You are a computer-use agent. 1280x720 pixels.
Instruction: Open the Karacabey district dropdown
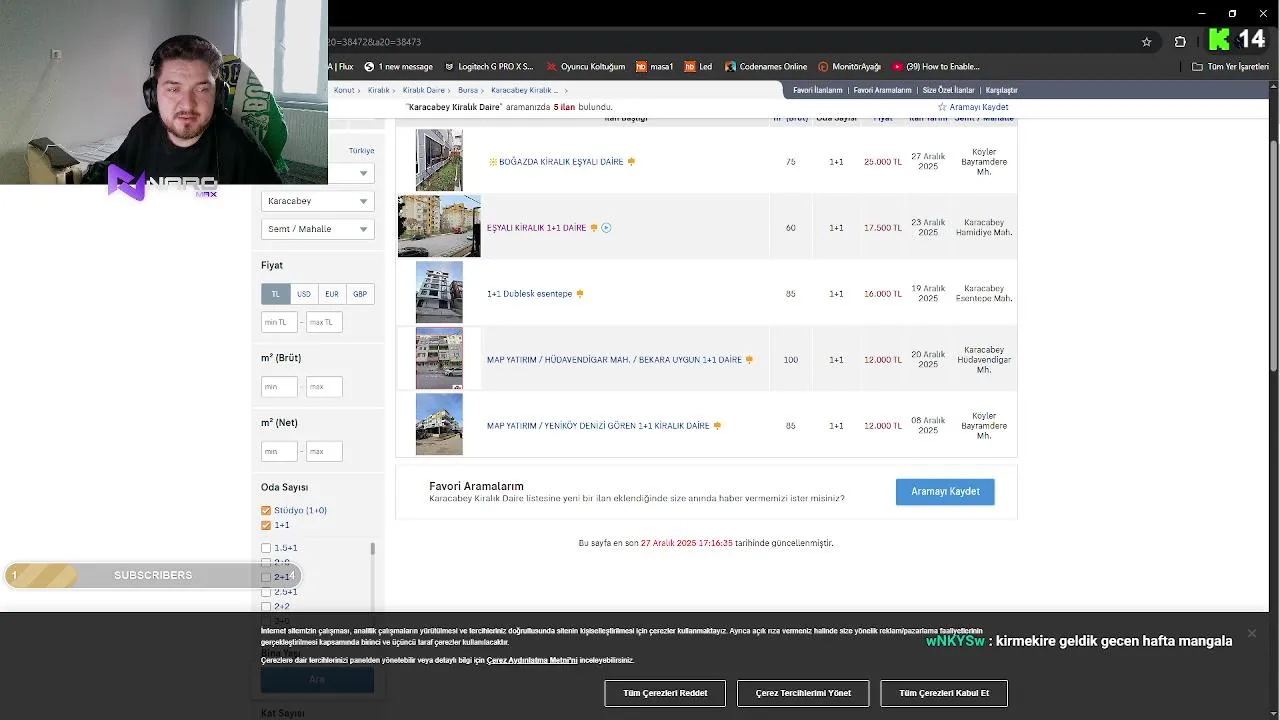pos(317,201)
